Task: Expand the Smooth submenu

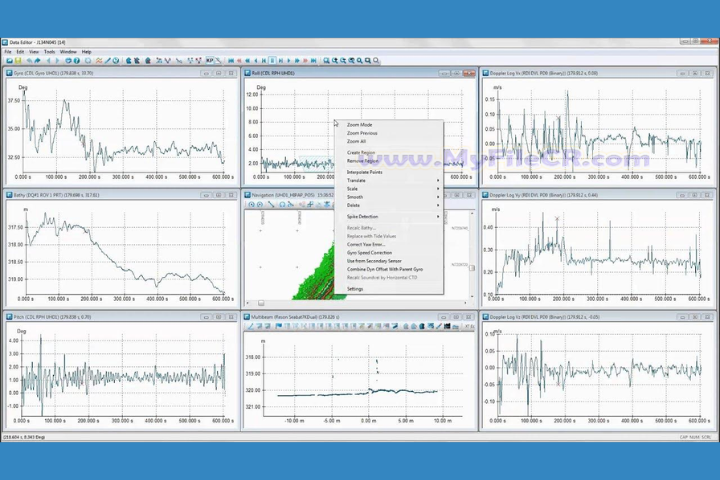Action: click(x=388, y=197)
